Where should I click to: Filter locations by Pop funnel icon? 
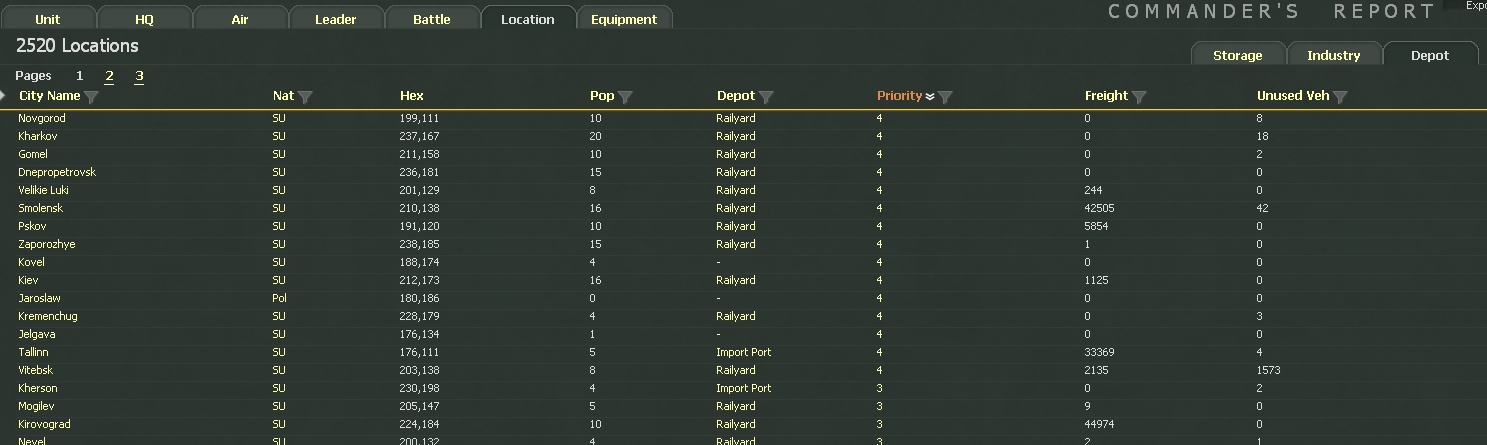[625, 97]
